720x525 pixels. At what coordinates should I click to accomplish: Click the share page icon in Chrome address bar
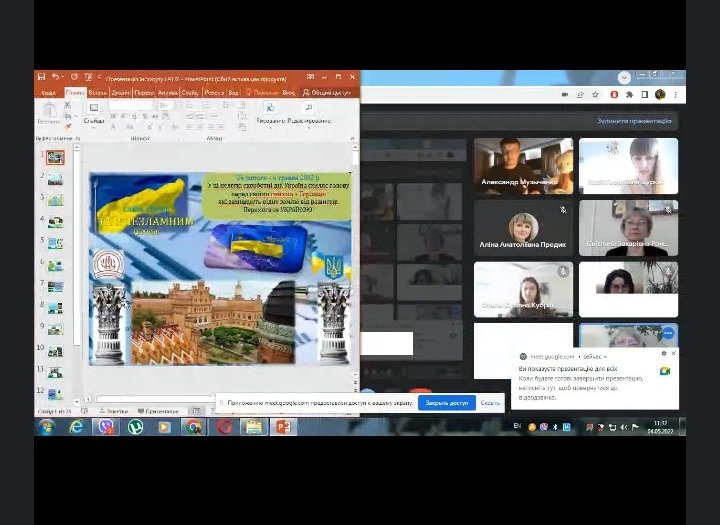coord(580,95)
